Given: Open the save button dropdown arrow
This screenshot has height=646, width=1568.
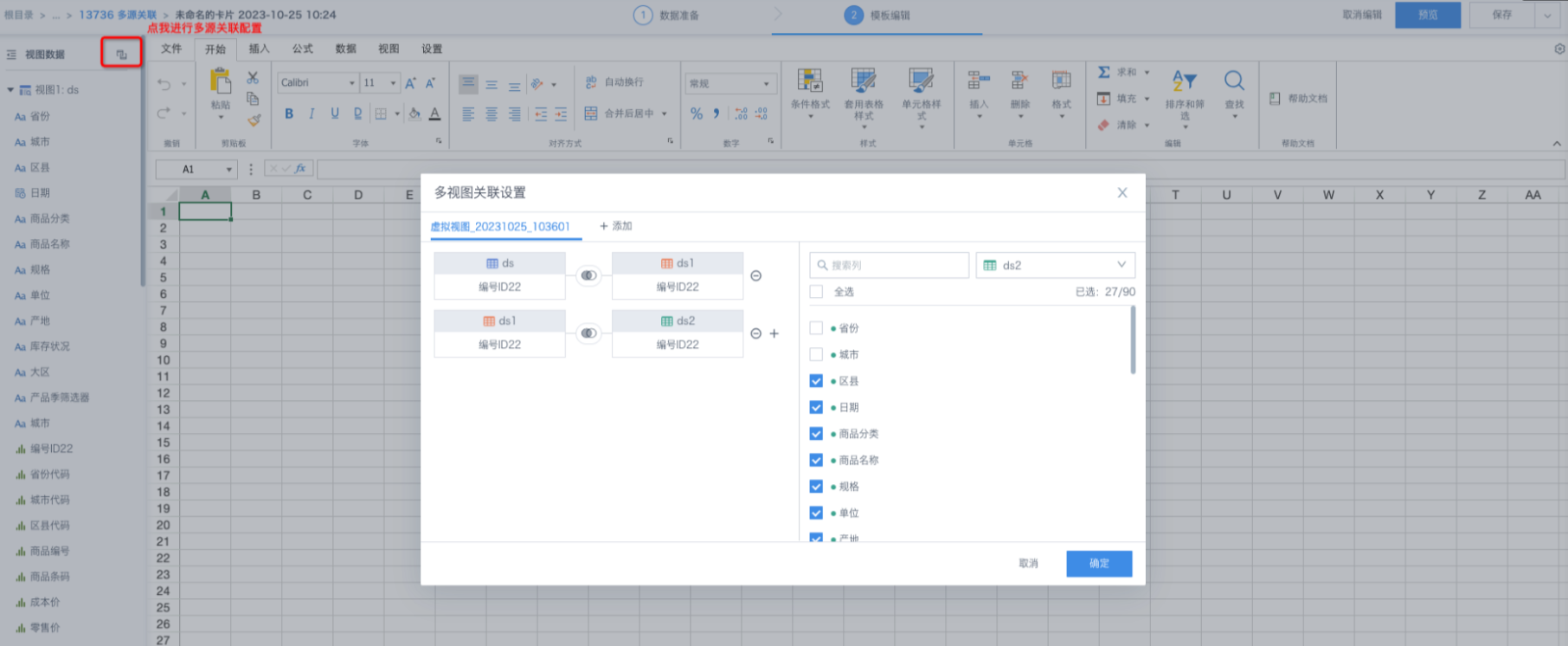Looking at the screenshot, I should 1547,15.
